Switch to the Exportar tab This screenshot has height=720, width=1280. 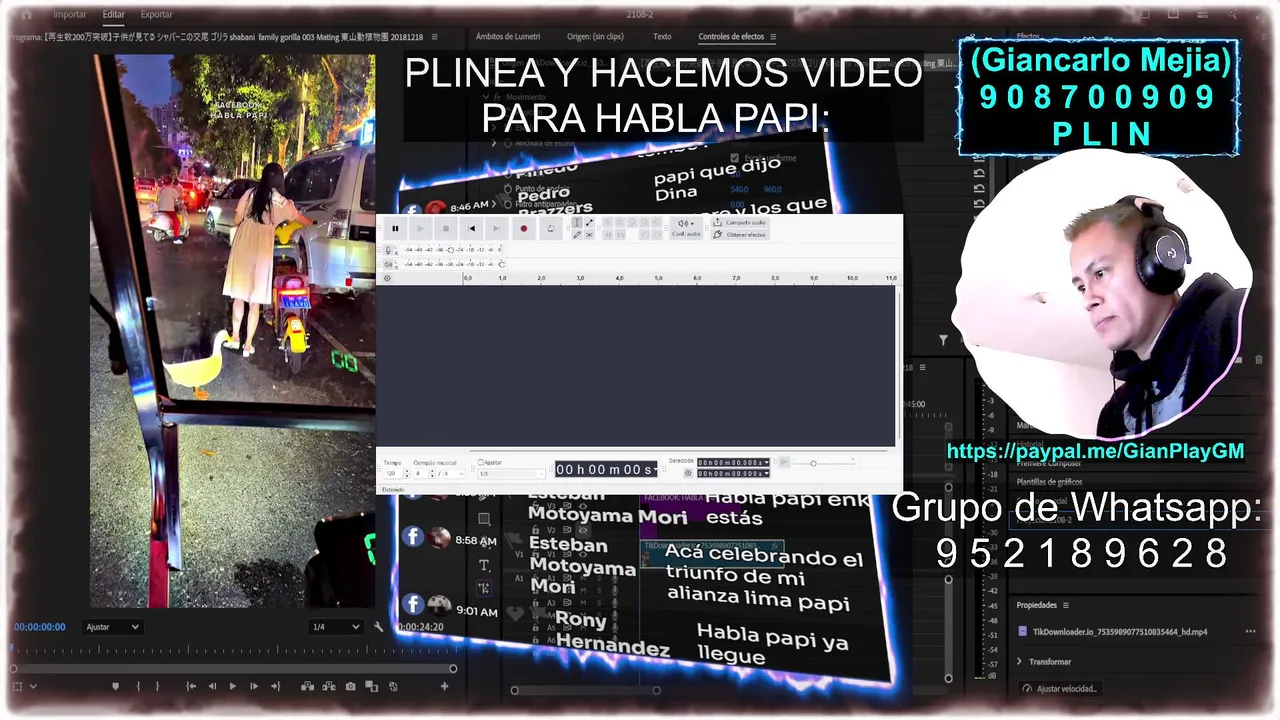156,15
